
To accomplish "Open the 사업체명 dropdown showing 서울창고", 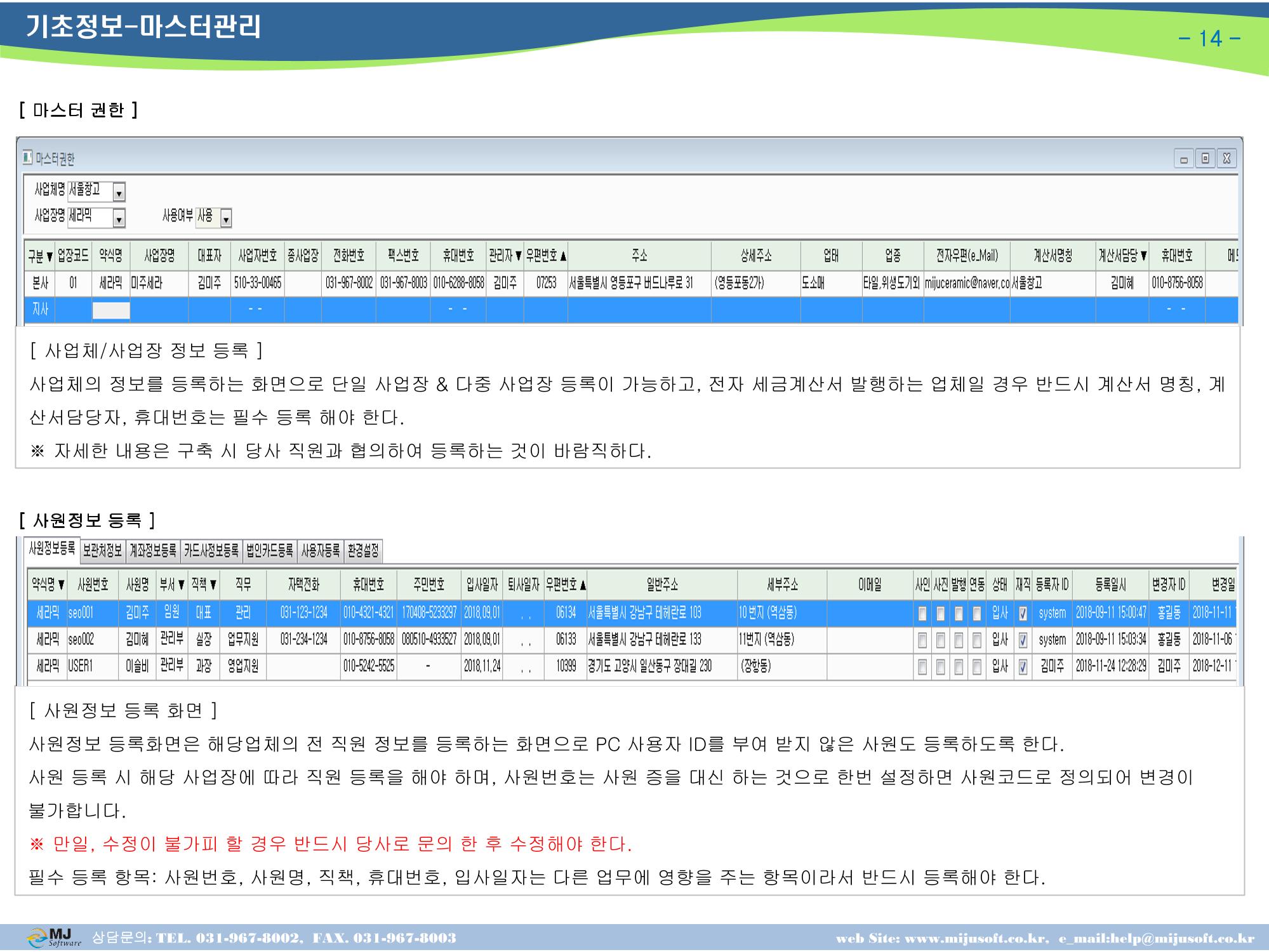I will [119, 192].
